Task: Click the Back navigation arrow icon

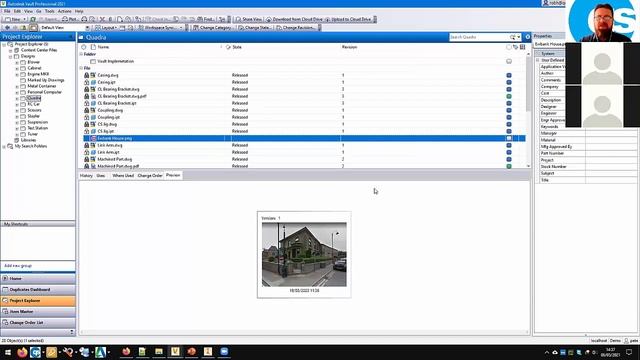Action: pyautogui.click(x=7, y=28)
